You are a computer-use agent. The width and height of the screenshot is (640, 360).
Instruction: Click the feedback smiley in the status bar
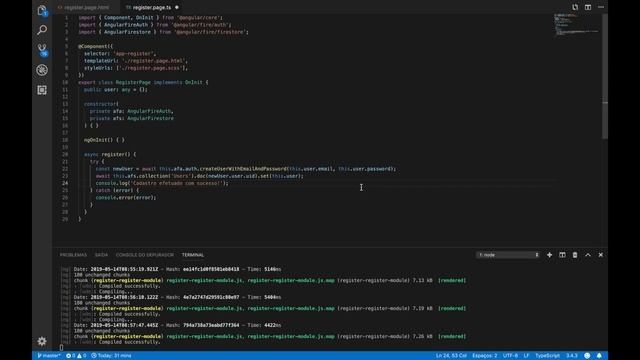[587, 356]
